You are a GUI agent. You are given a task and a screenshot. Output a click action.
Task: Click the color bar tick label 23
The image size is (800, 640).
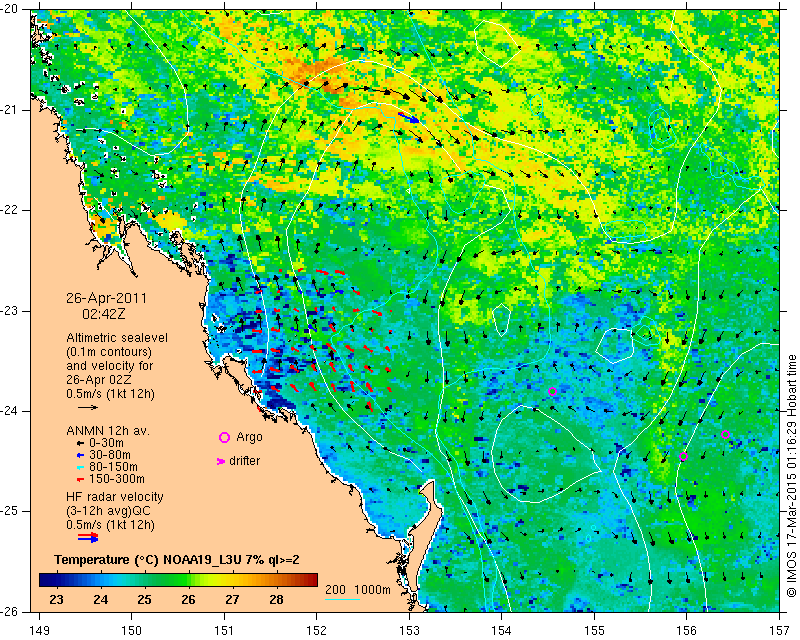click(x=57, y=599)
